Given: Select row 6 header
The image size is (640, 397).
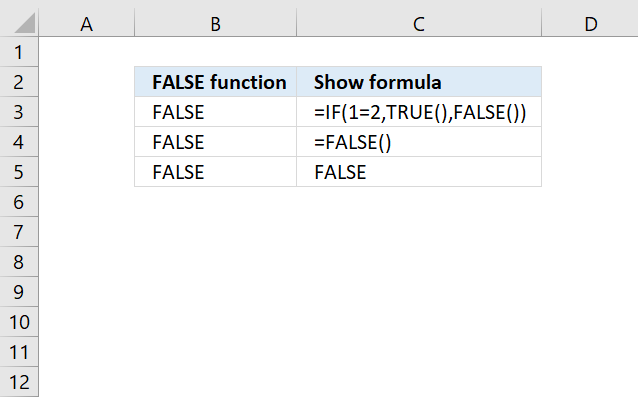Looking at the screenshot, I should tap(19, 202).
